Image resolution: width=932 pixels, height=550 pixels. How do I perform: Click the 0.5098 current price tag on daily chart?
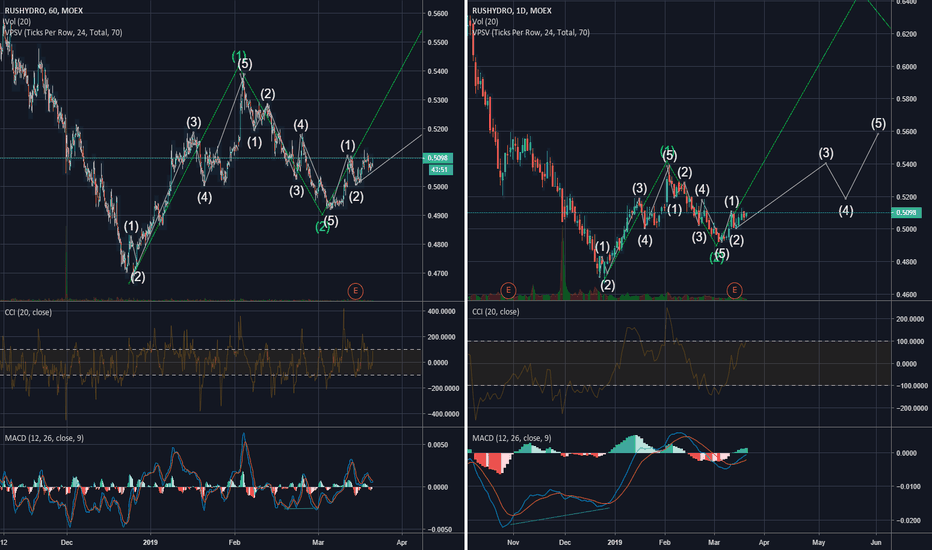[906, 212]
